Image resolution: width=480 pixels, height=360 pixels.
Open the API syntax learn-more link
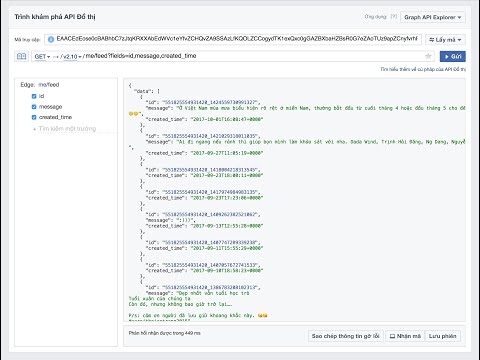[423, 69]
